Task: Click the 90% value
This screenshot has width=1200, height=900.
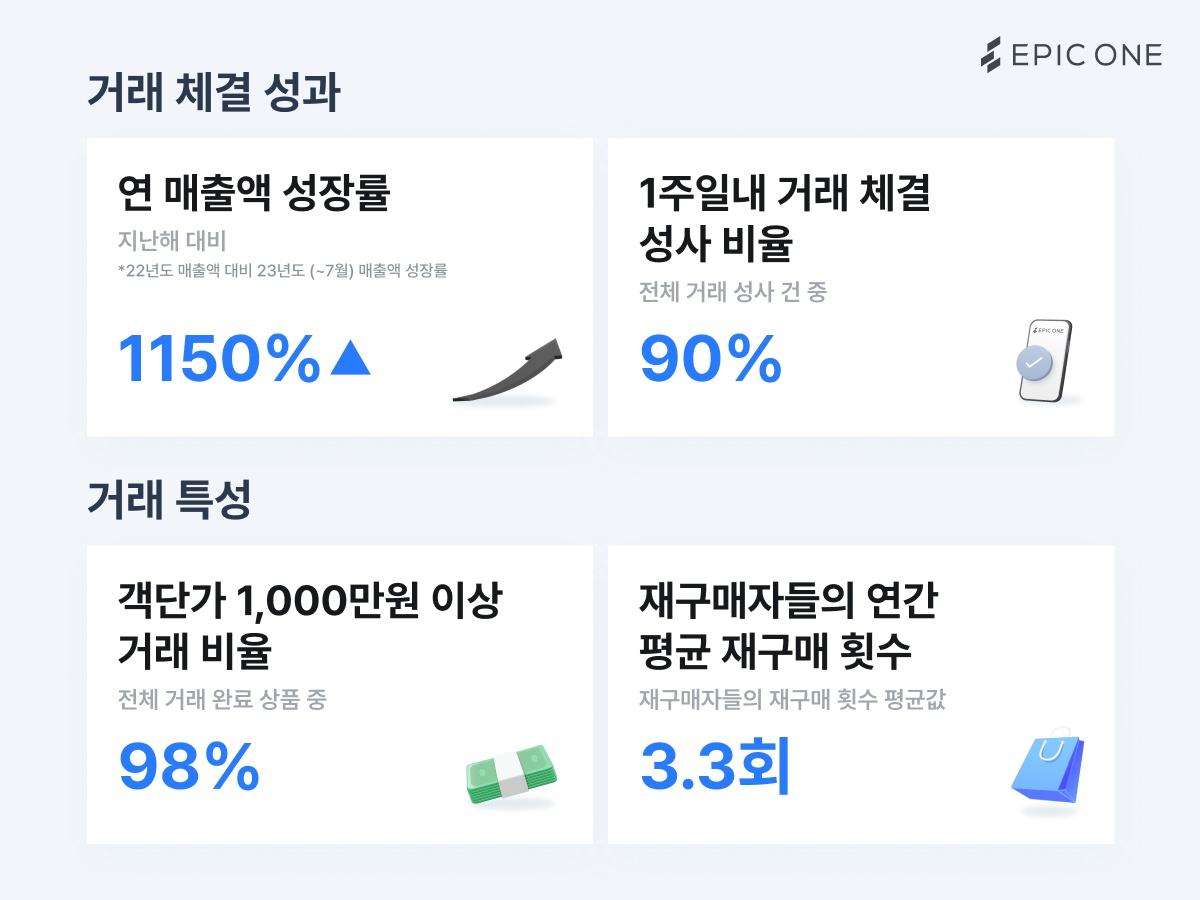Action: (x=710, y=359)
